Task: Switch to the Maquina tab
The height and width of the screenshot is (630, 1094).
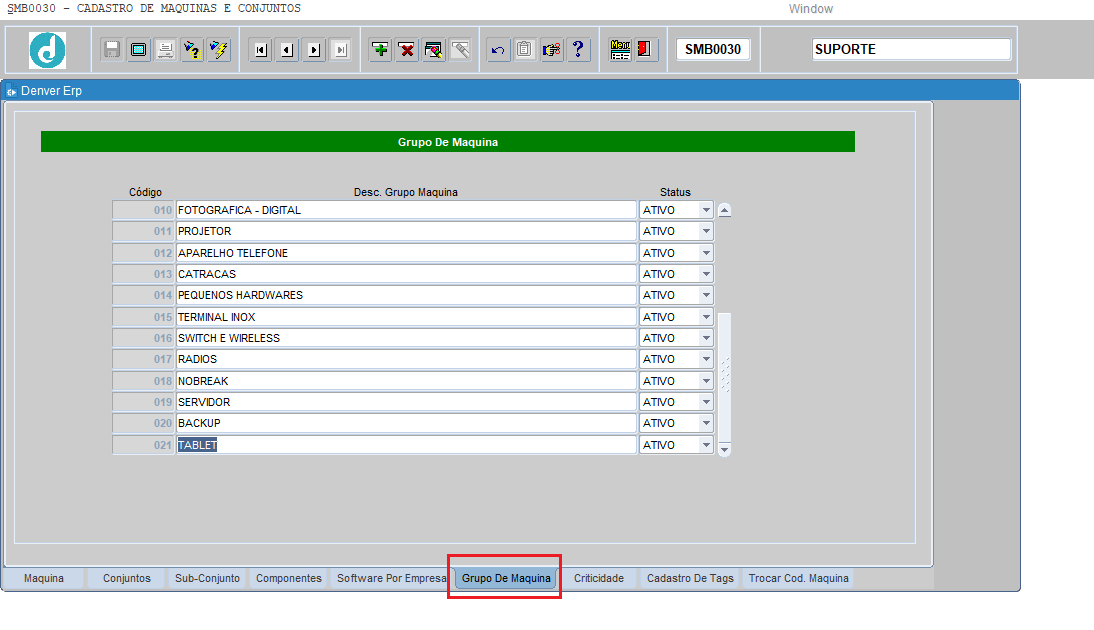Action: [x=43, y=578]
